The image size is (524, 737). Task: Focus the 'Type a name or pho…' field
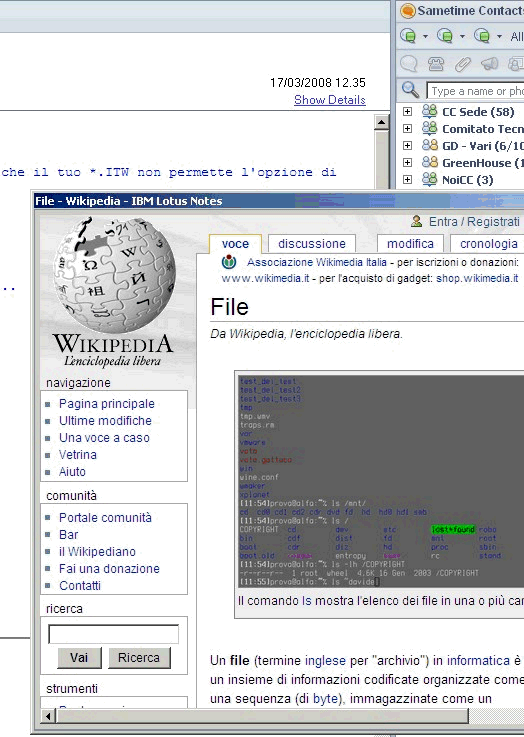(x=475, y=91)
